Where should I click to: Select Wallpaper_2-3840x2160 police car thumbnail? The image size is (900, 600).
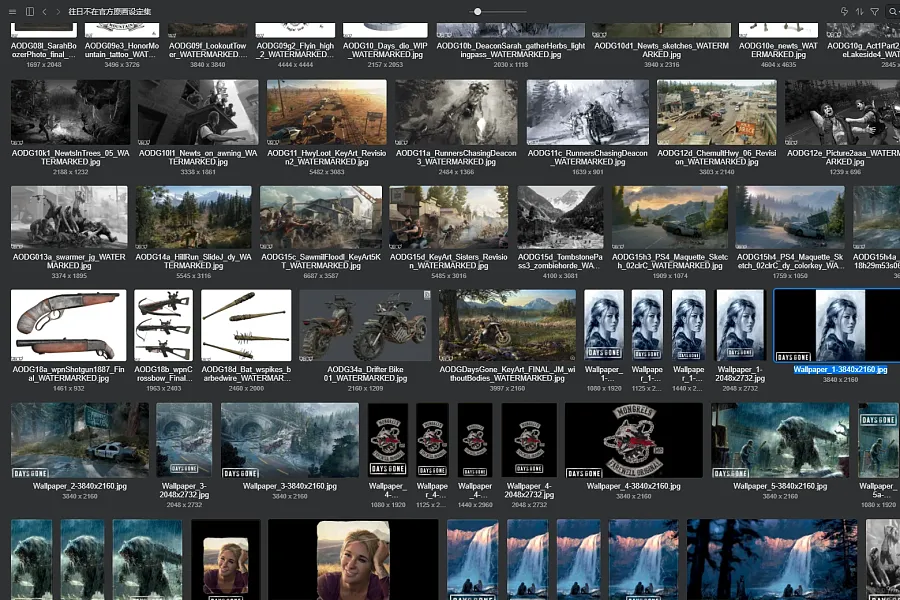(80, 440)
